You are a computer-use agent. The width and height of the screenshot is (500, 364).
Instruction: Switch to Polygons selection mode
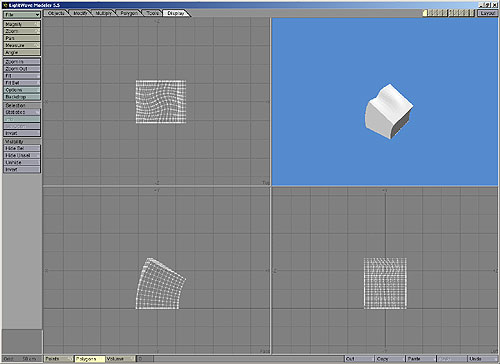[90, 359]
